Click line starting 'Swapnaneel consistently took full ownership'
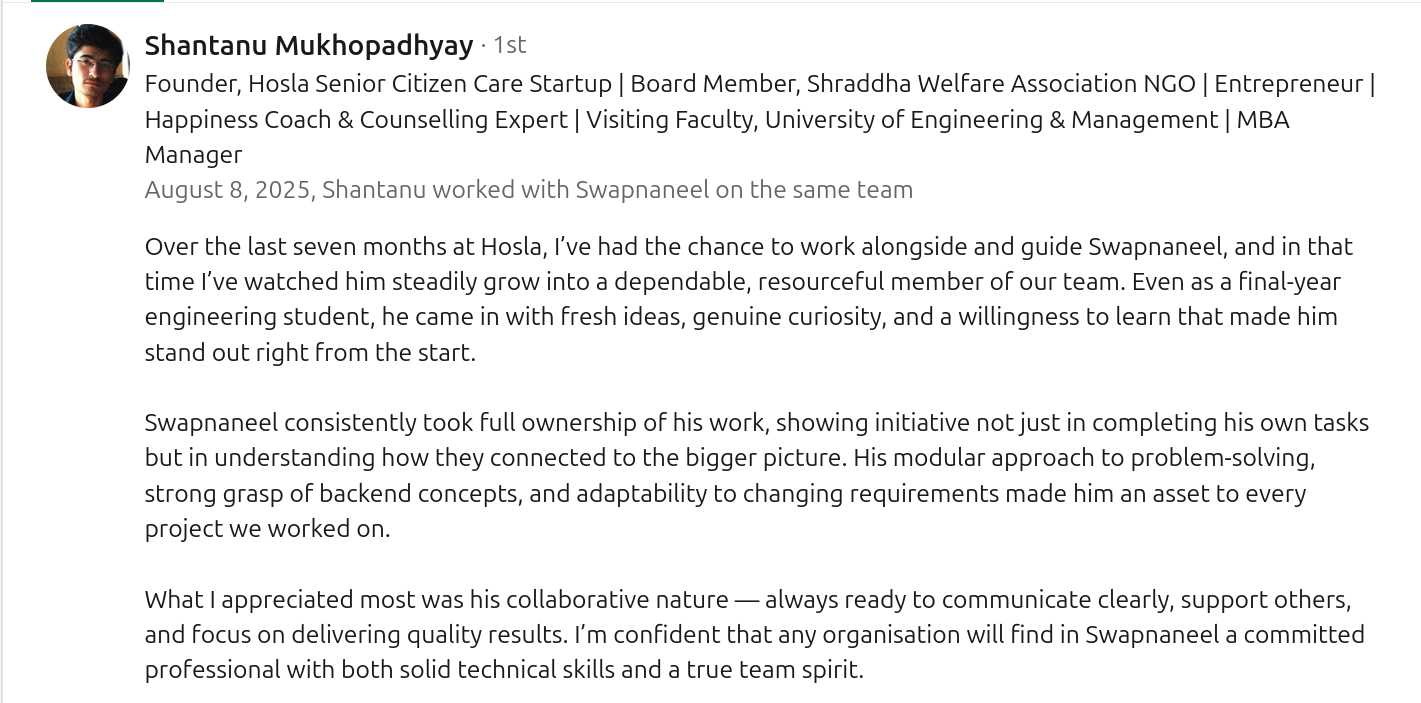This screenshot has height=703, width=1421. coord(757,423)
